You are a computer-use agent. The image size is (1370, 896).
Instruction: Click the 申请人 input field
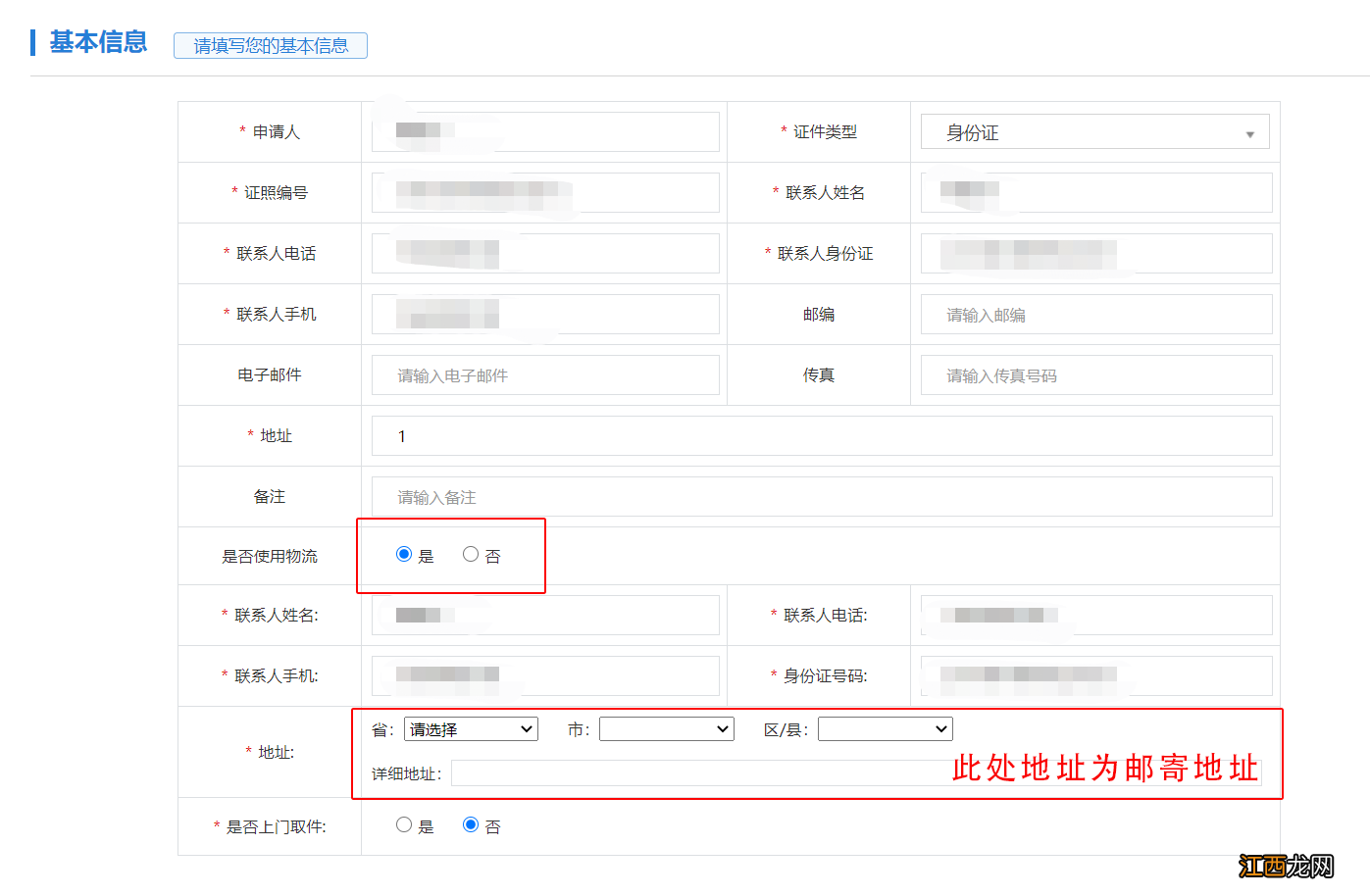tap(545, 131)
